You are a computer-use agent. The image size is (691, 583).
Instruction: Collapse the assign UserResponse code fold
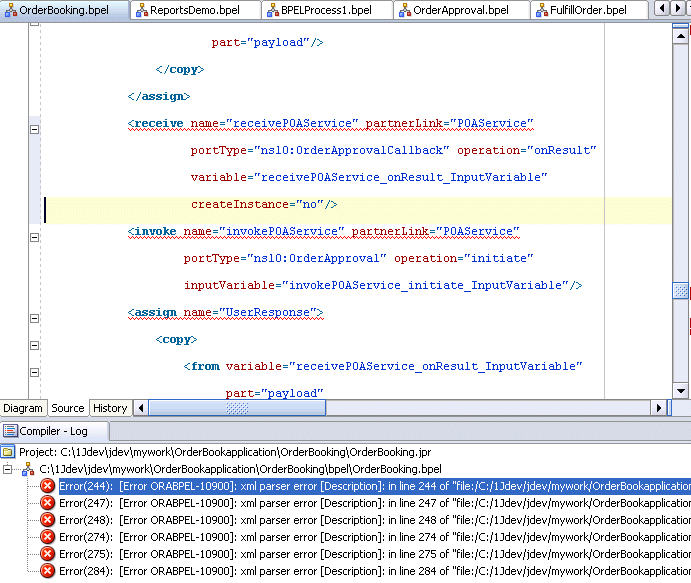(x=34, y=318)
